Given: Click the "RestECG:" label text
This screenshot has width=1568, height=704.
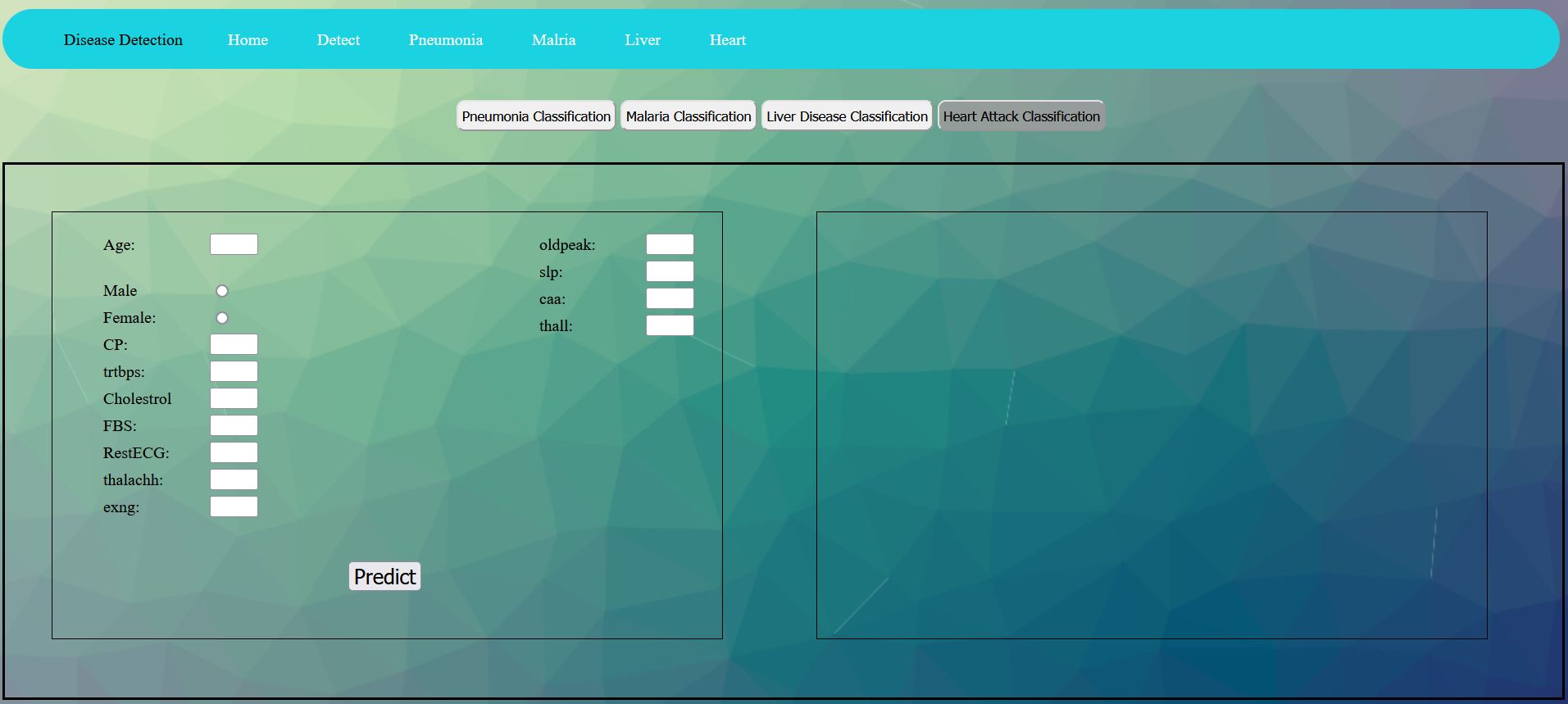Looking at the screenshot, I should [x=136, y=453].
